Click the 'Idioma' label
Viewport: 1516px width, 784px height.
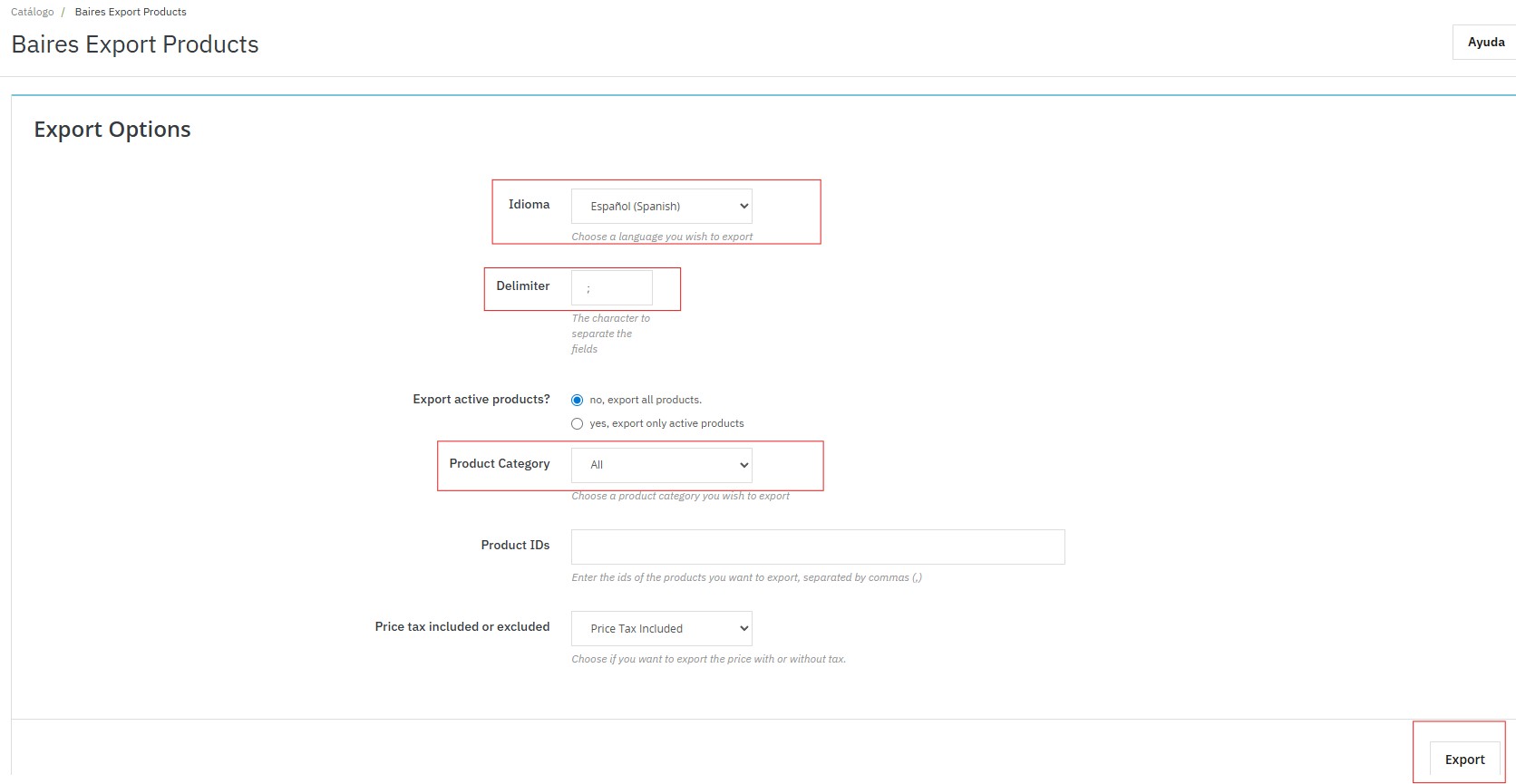(x=529, y=204)
